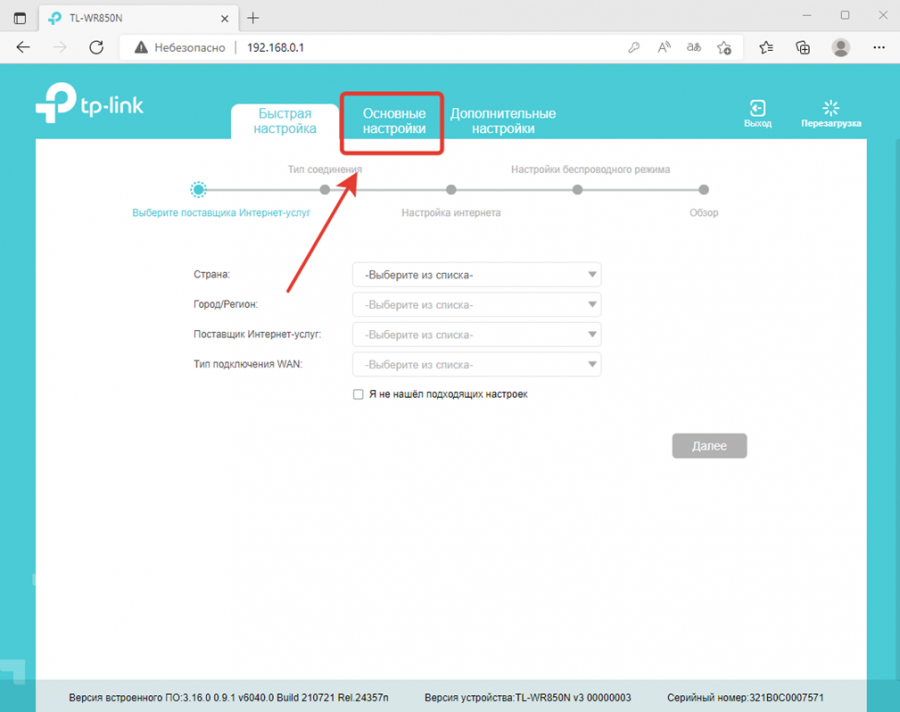Screen dimensions: 900x712
Task: Open the browser profile avatar
Action: pos(841,47)
